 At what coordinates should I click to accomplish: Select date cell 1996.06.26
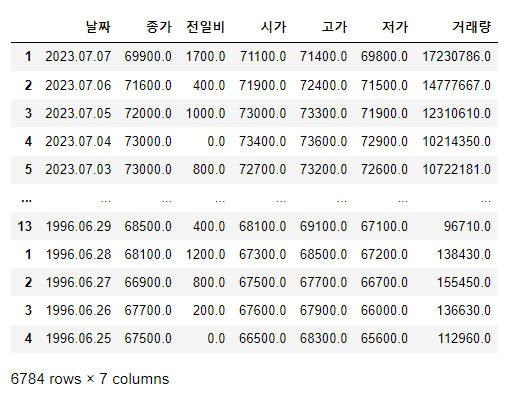(x=78, y=310)
